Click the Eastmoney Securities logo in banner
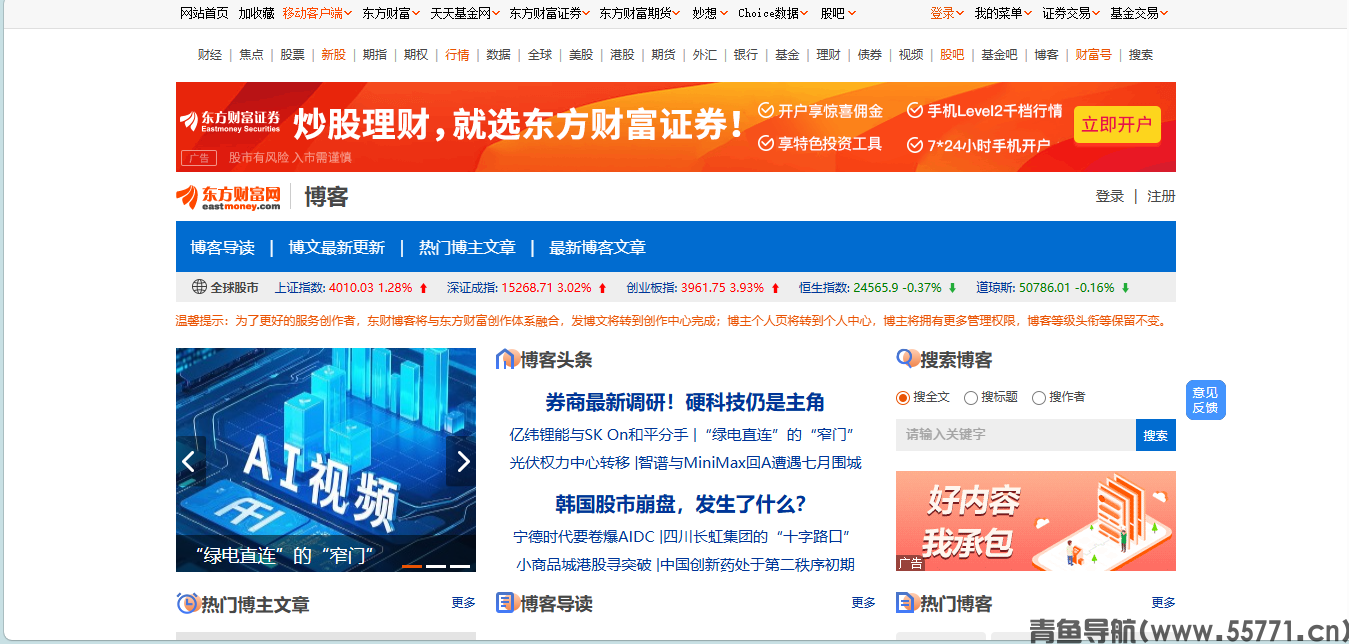1349x644 pixels. pos(230,121)
